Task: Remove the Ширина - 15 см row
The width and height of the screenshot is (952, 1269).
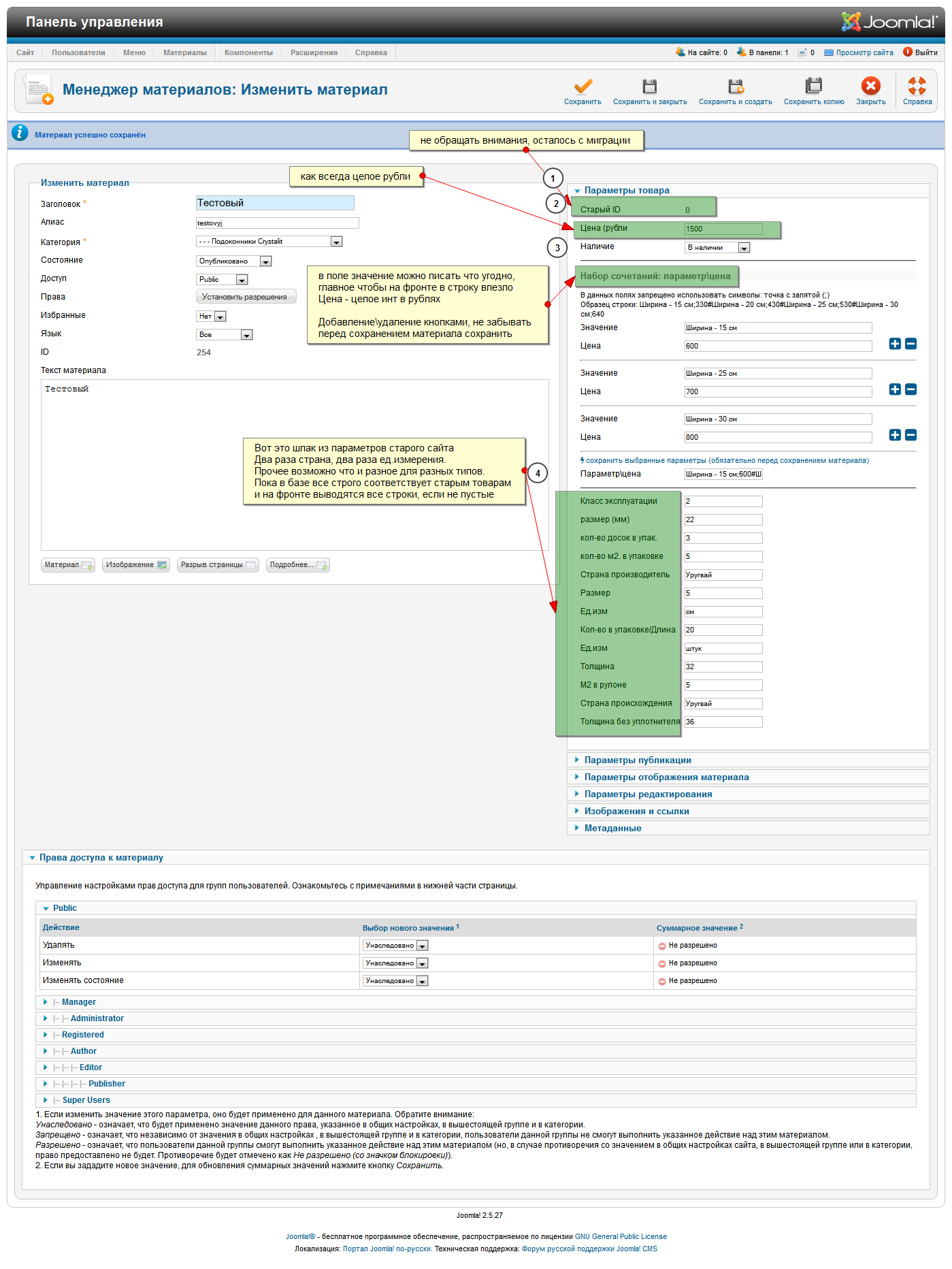Action: (911, 344)
